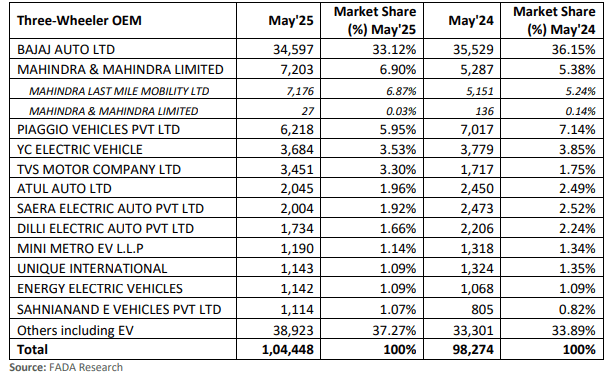Viewport: 608px width, 373px height.
Task: Click the Source: FADA Research text
Action: (66, 367)
